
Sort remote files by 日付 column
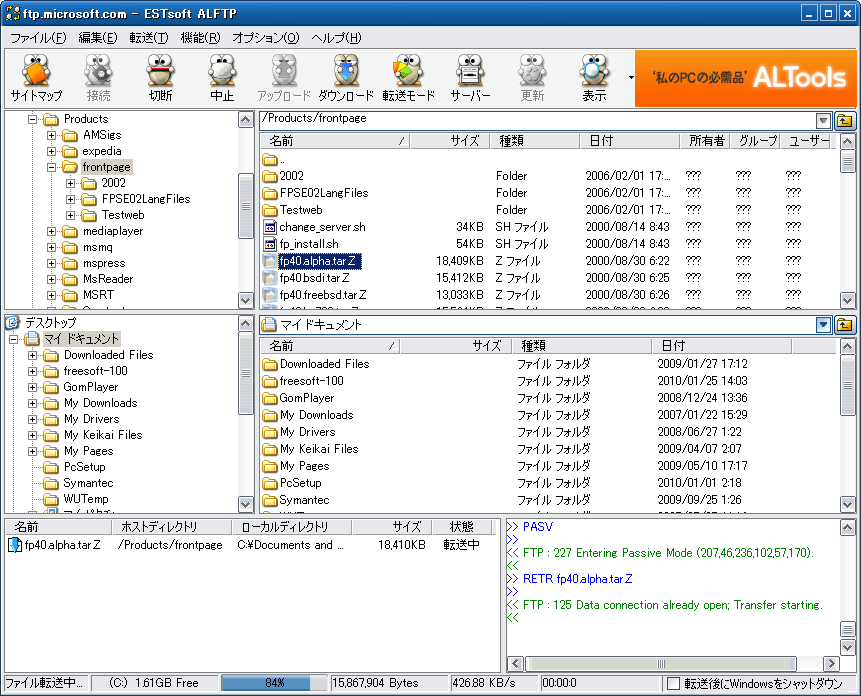(x=630, y=141)
